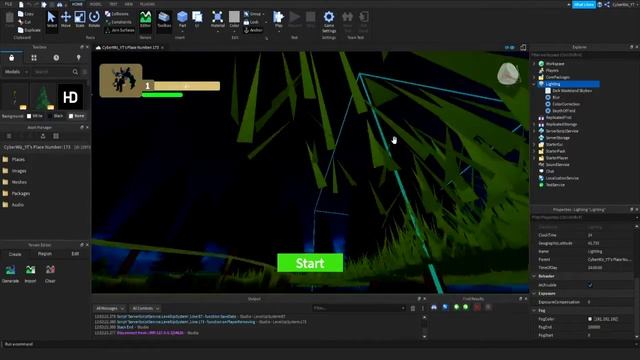Expand the StarterGui node in Explorer

pyautogui.click(x=534, y=144)
